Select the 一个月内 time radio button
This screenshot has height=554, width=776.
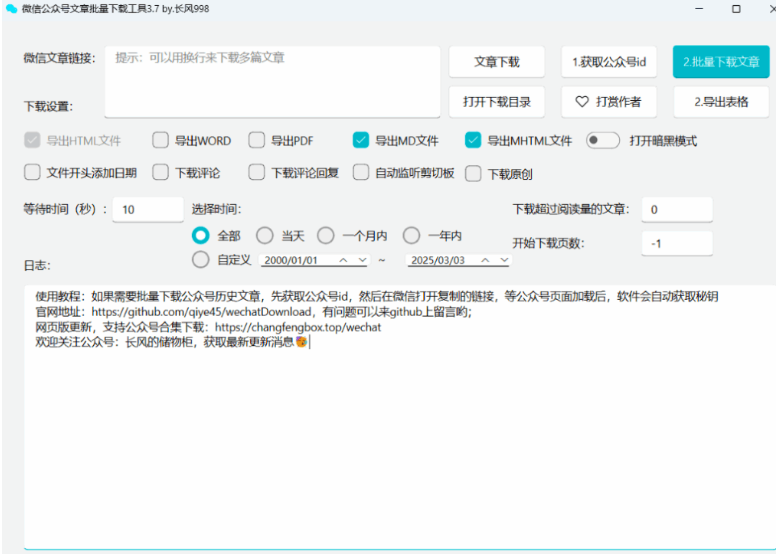pos(326,236)
